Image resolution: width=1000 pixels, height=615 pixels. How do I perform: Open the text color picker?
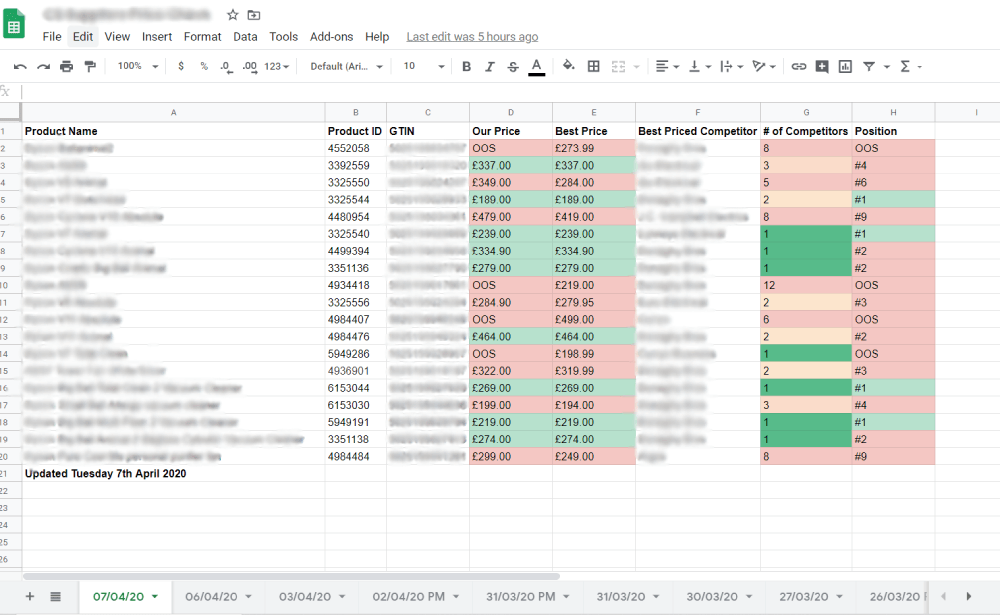(536, 65)
